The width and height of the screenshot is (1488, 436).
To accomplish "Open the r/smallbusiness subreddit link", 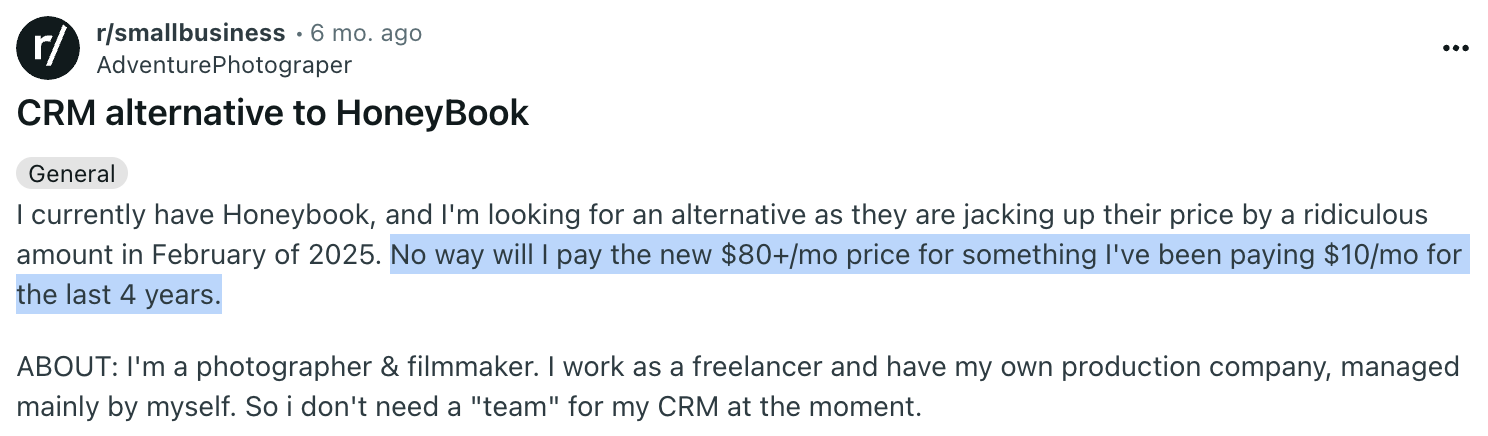I will (x=190, y=33).
